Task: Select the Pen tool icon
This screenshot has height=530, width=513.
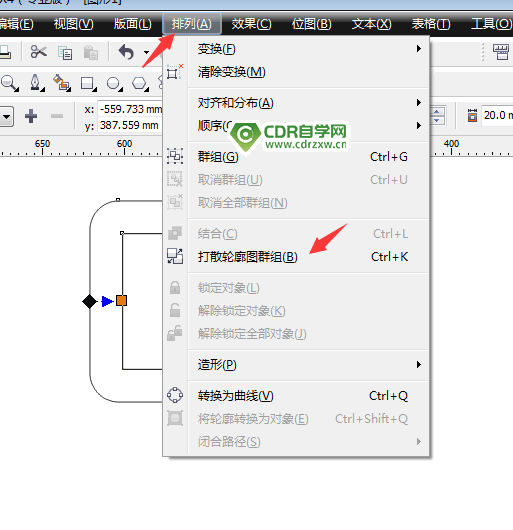Action: [x=36, y=83]
